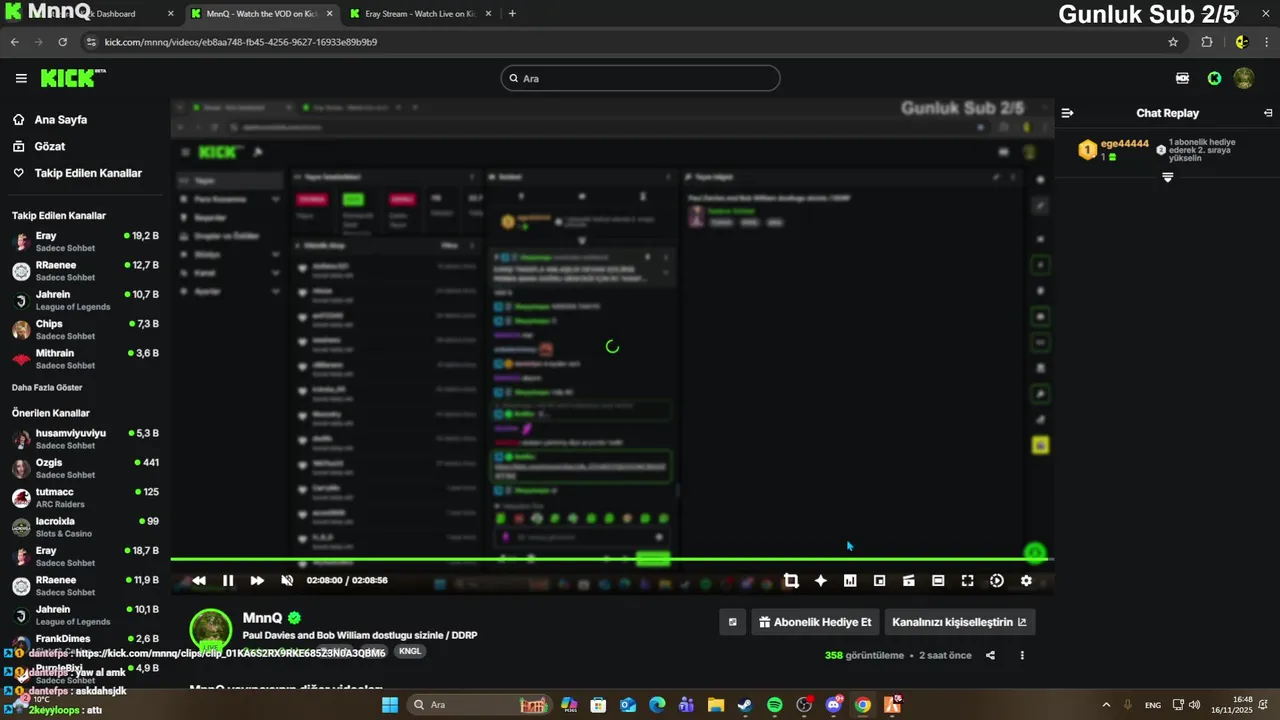1280x720 pixels.
Task: Enable picture-in-picture mini player
Action: pyautogui.click(x=879, y=580)
